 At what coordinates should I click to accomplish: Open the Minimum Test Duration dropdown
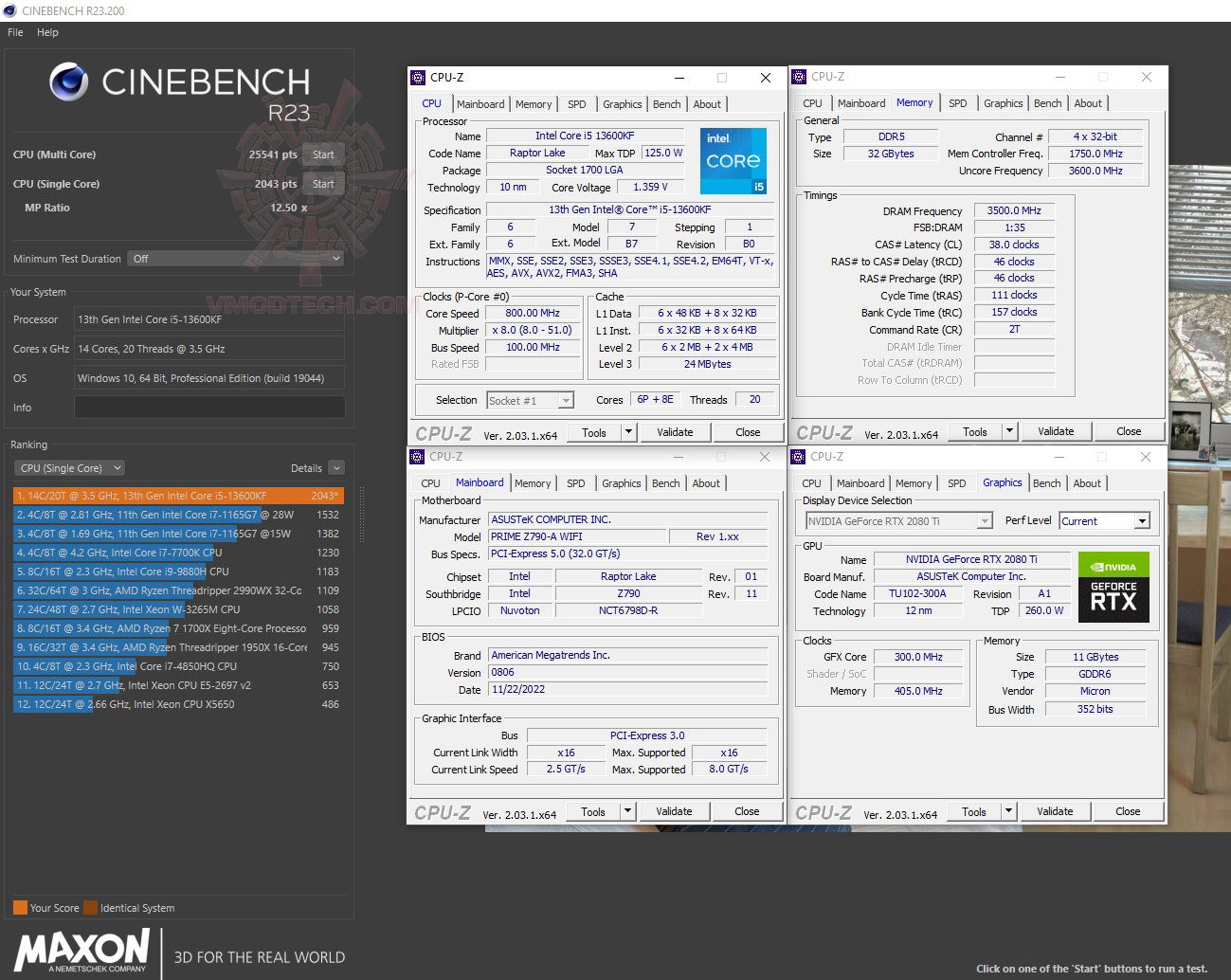coord(236,259)
